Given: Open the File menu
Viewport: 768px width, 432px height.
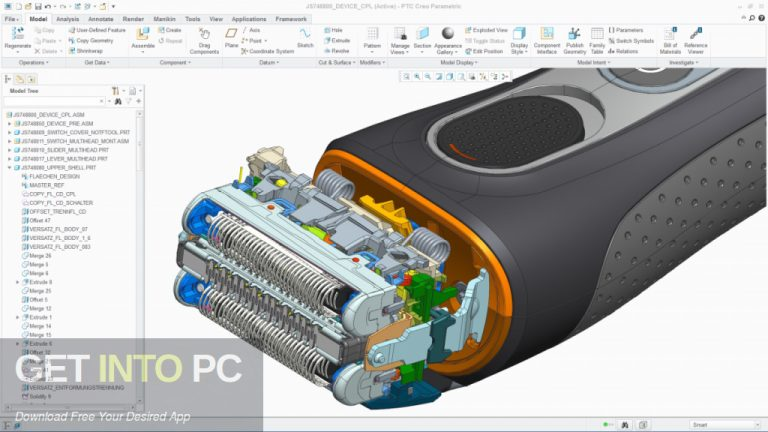Looking at the screenshot, I should click(11, 19).
